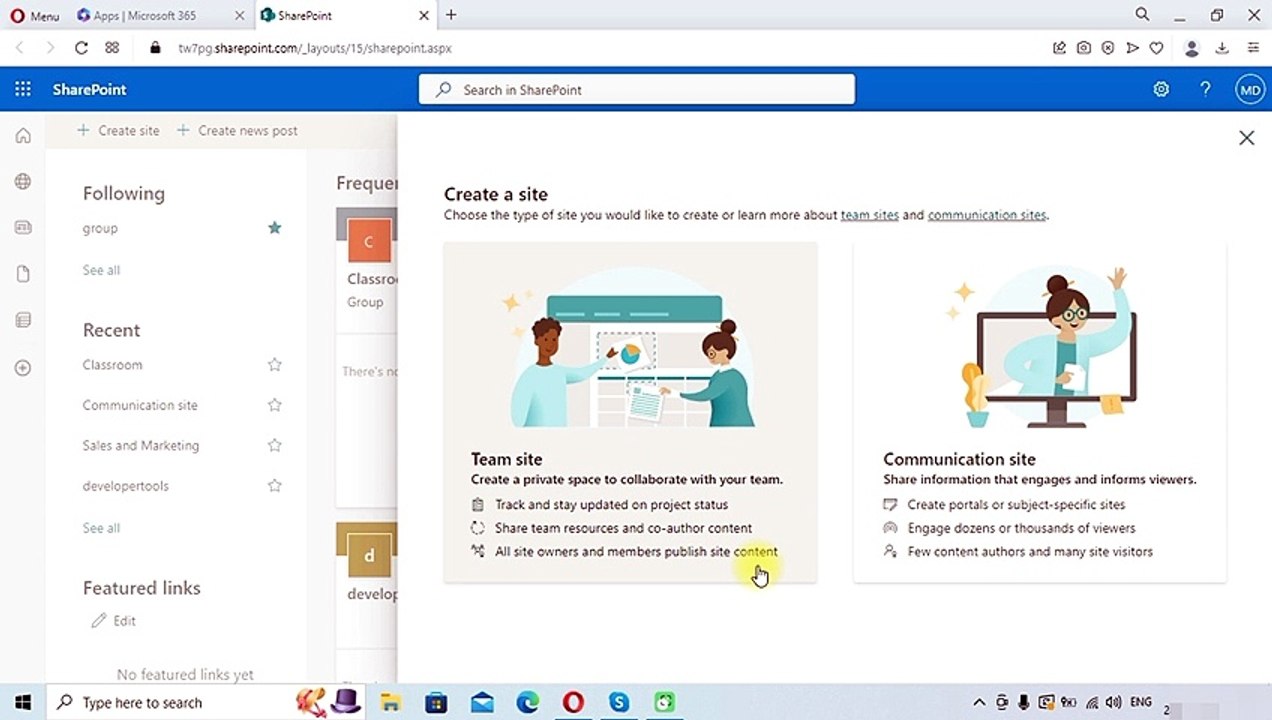
Task: Open Classroom in Recent list
Action: tap(112, 365)
